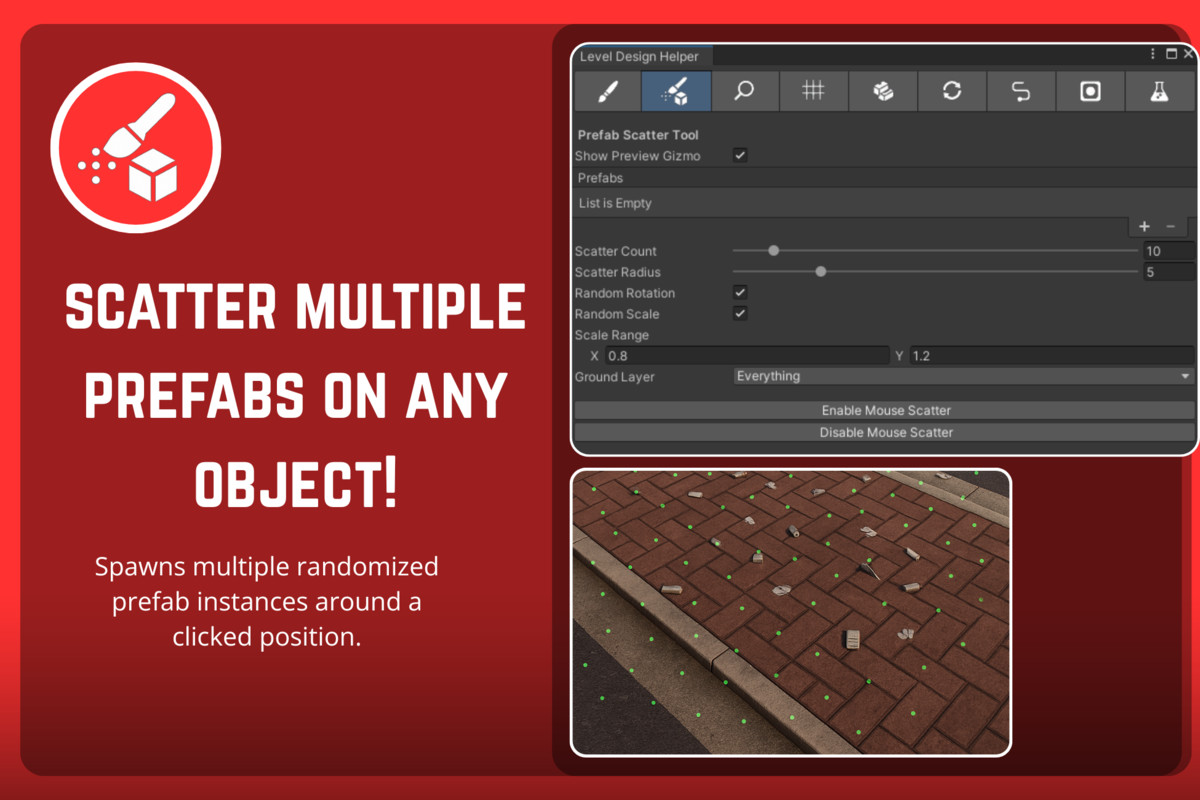Screen dimensions: 1200x800
Task: Select the Paint Brush tool
Action: tap(607, 91)
